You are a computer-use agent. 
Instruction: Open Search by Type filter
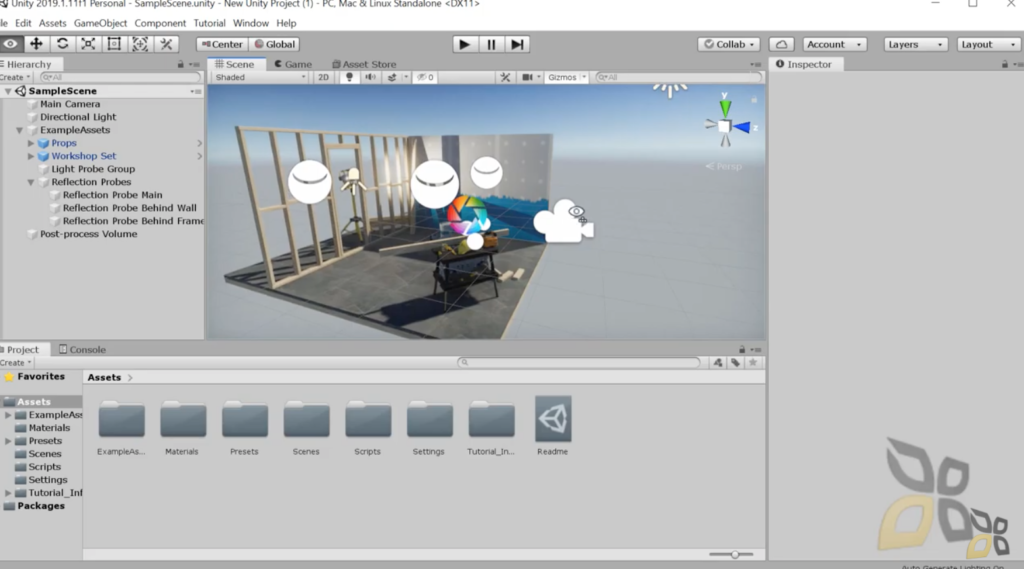click(718, 363)
